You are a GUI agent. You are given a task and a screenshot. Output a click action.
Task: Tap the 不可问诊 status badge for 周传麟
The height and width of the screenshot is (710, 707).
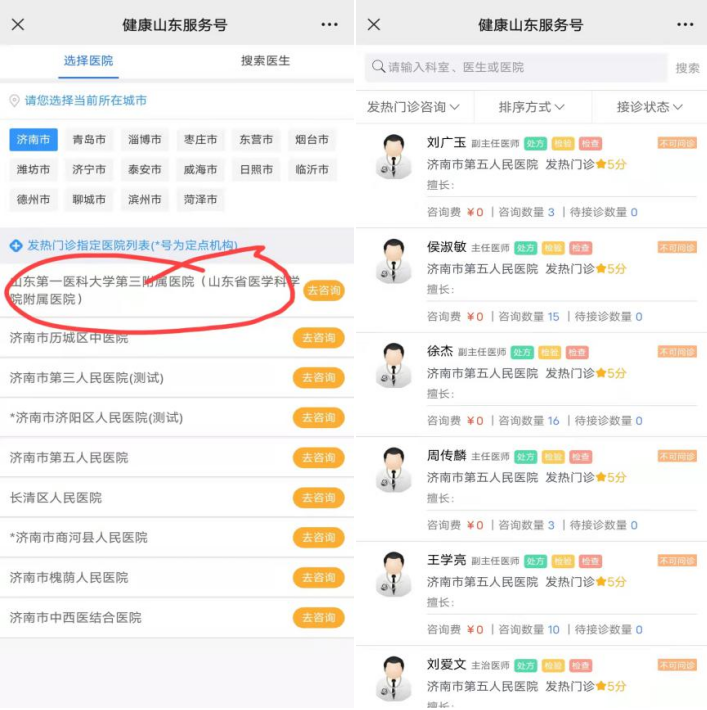click(677, 456)
